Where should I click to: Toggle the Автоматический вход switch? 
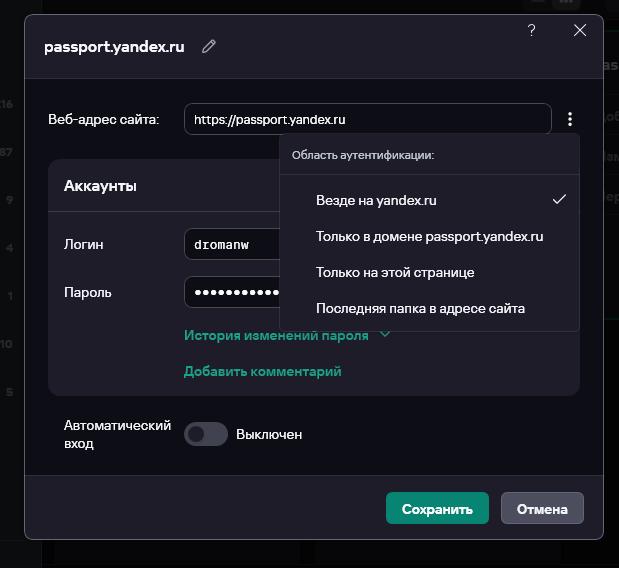(206, 434)
